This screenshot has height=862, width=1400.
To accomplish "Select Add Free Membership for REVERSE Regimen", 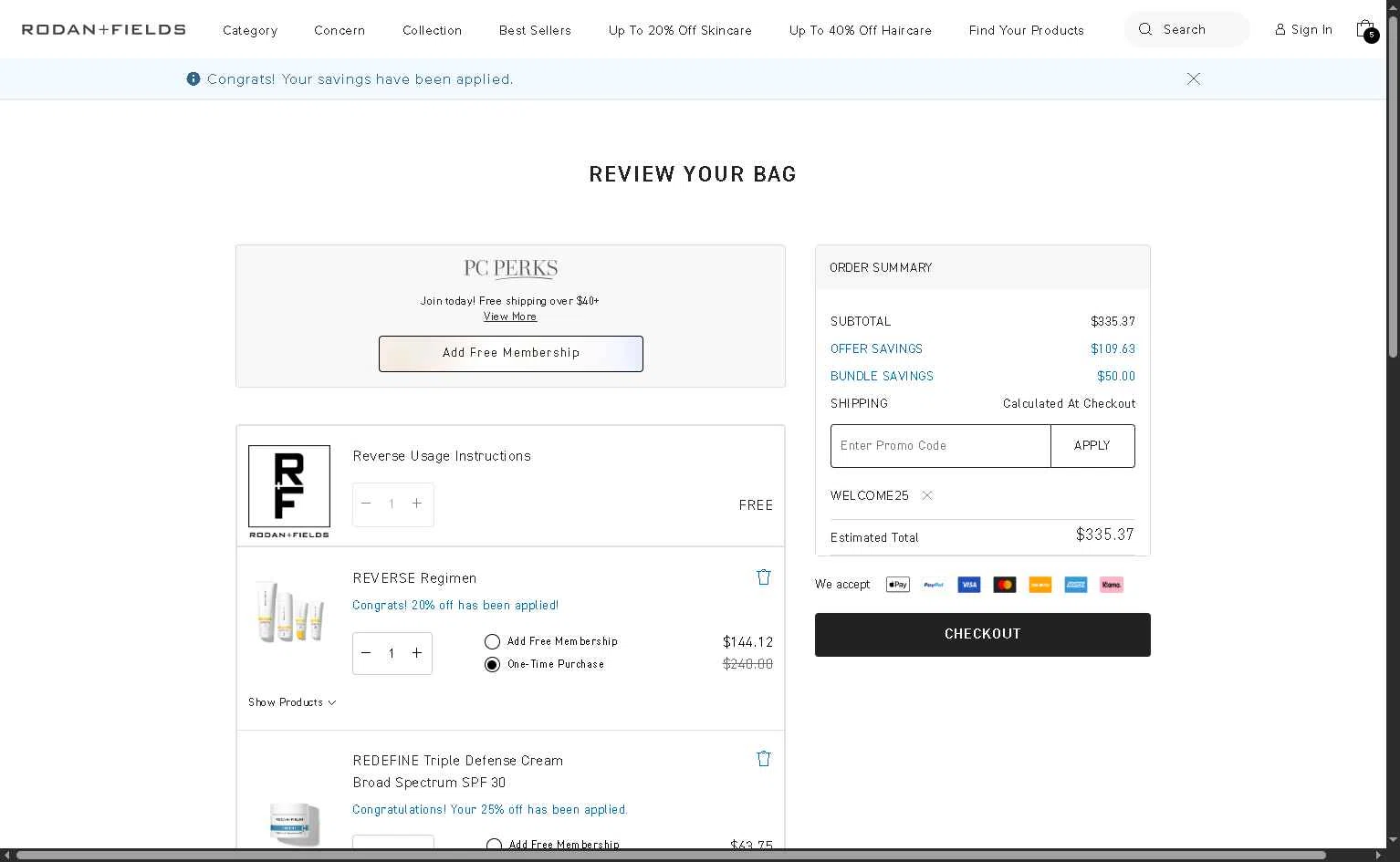I will (492, 641).
